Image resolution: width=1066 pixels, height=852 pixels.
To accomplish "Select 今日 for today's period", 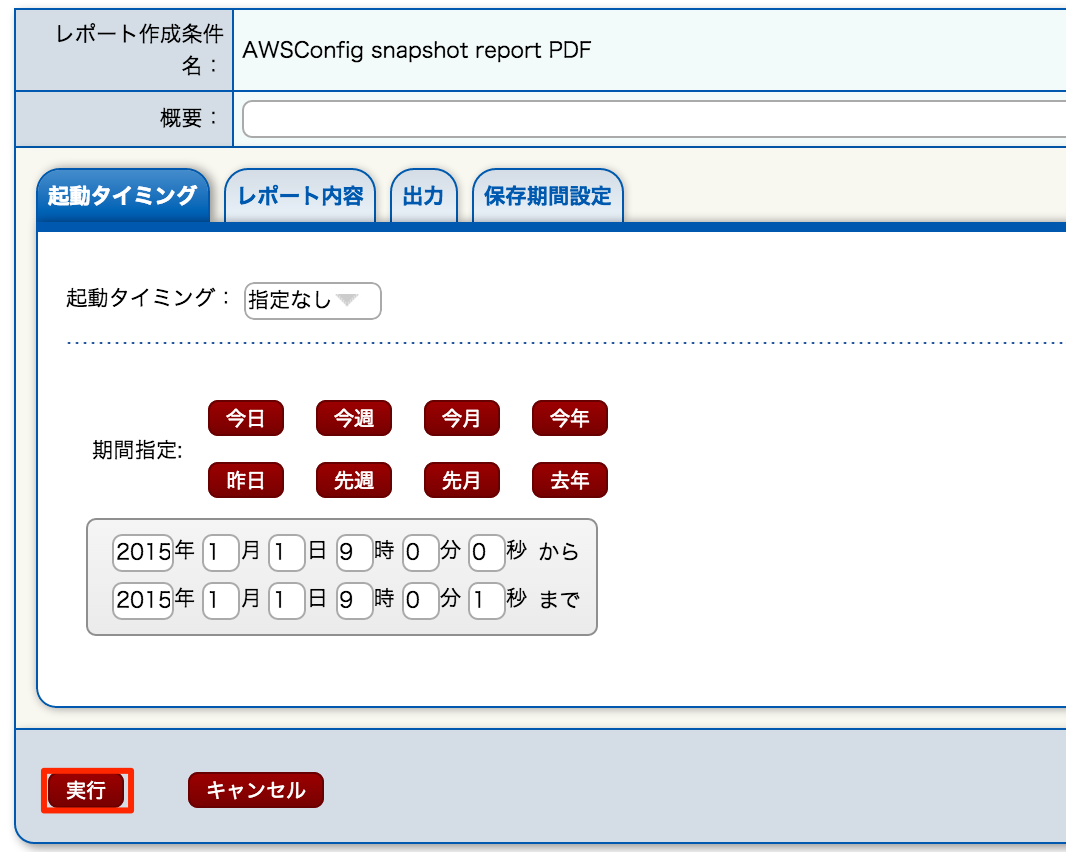I will (x=246, y=418).
